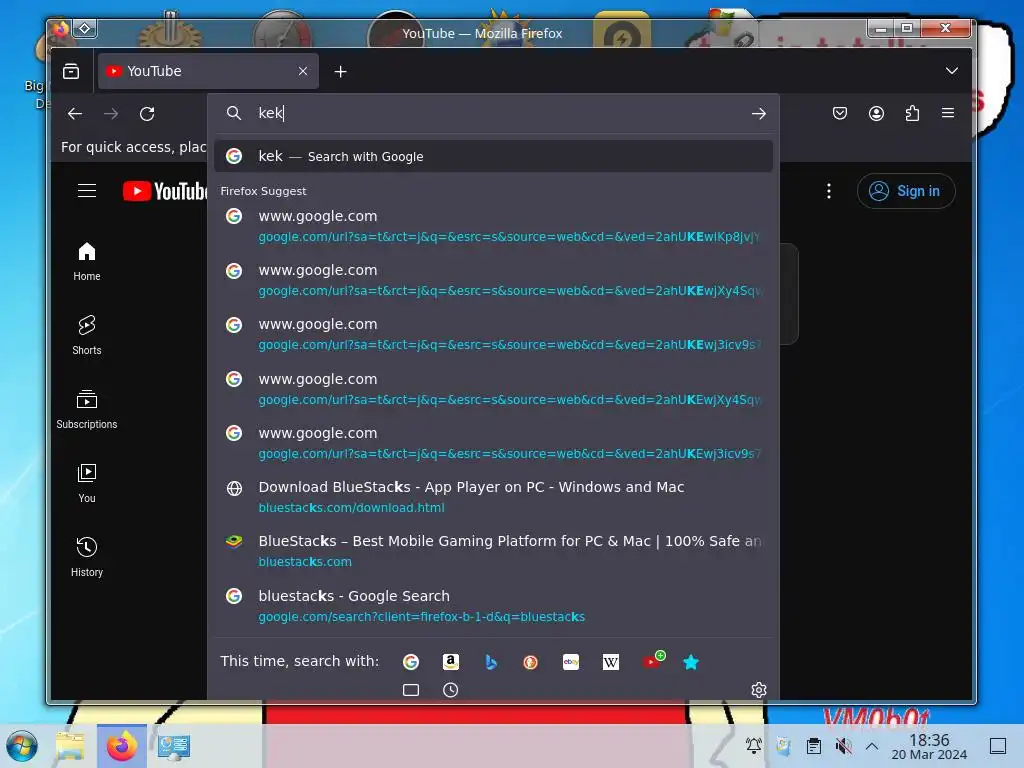Screen dimensions: 1024x768
Task: Search open tabs icon in urlbar
Action: tap(411, 690)
